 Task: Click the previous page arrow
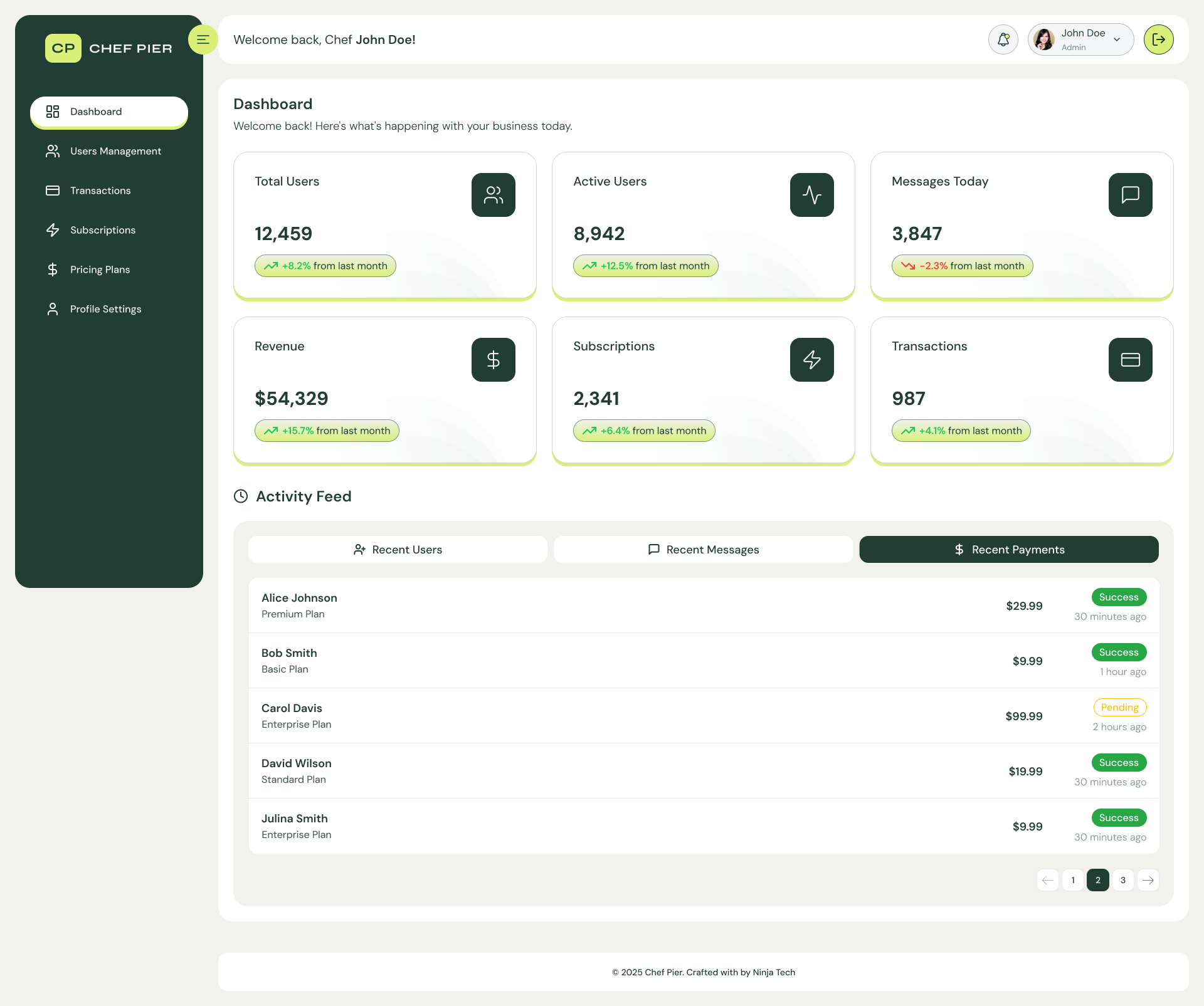pos(1047,880)
